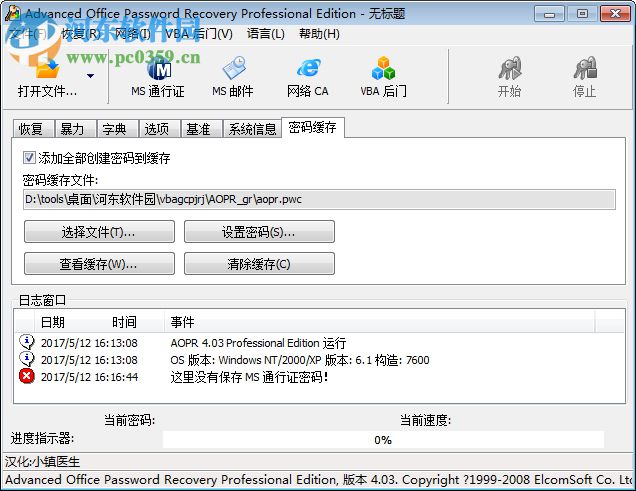Viewport: 636px width, 491px height.
Task: Click the password cache file path field
Action: 319,199
